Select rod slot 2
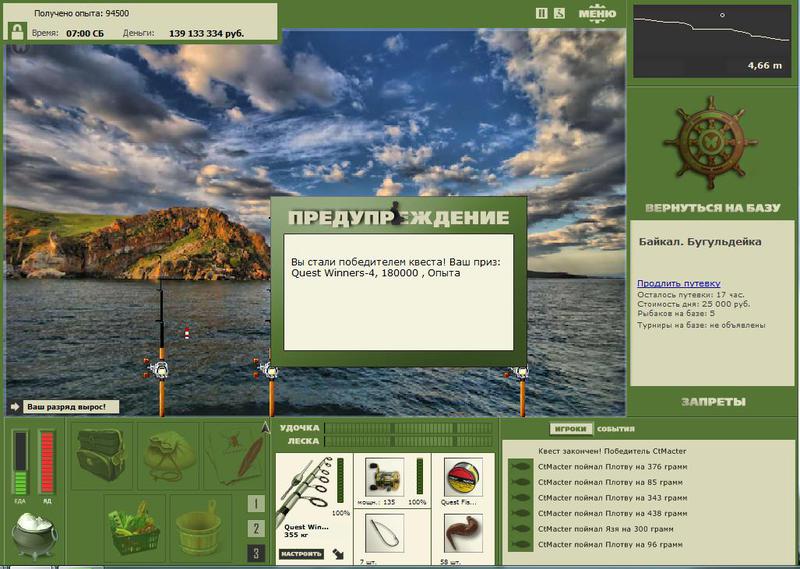 256,528
